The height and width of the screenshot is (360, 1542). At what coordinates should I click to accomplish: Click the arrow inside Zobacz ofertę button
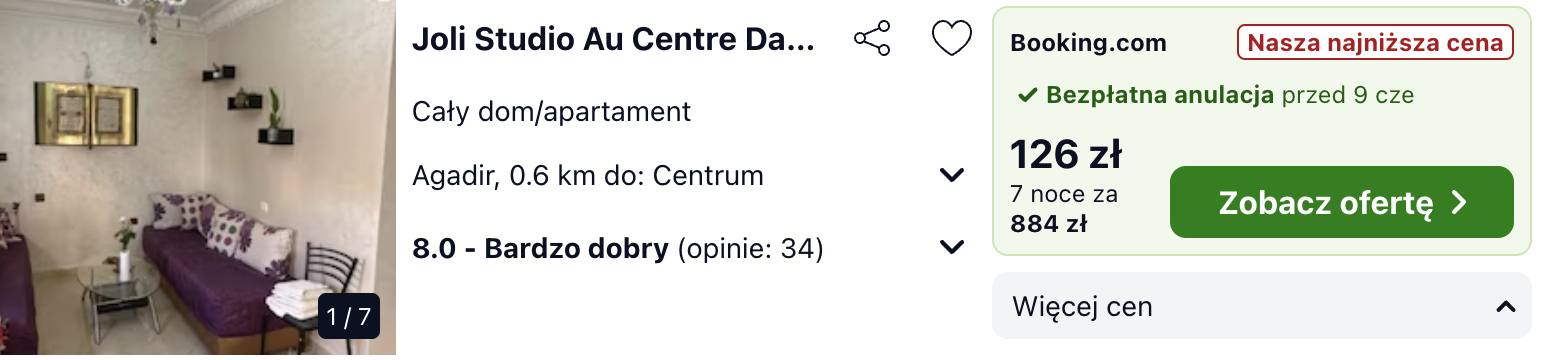(x=1459, y=203)
